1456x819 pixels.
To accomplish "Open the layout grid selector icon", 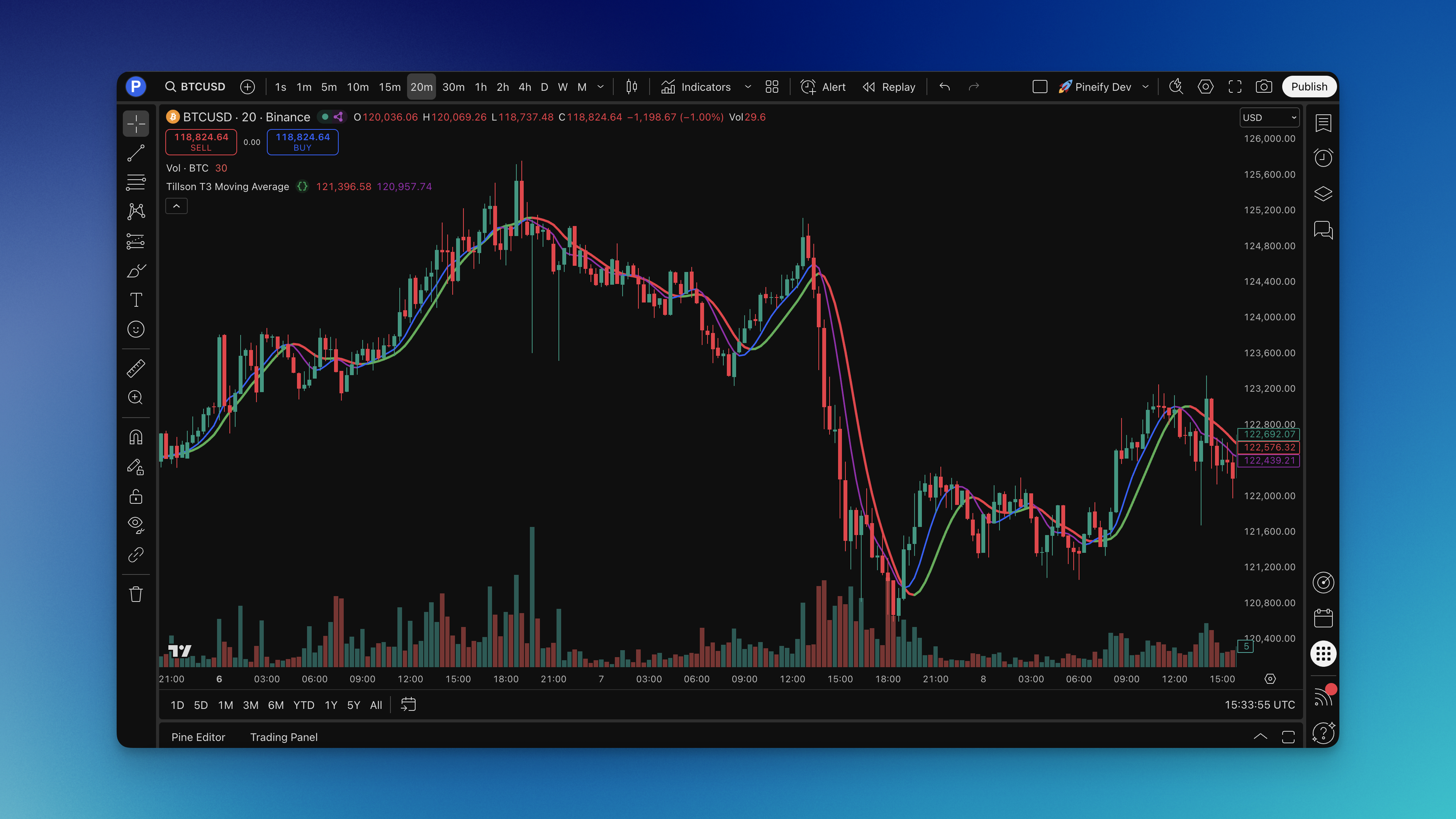I will [772, 87].
